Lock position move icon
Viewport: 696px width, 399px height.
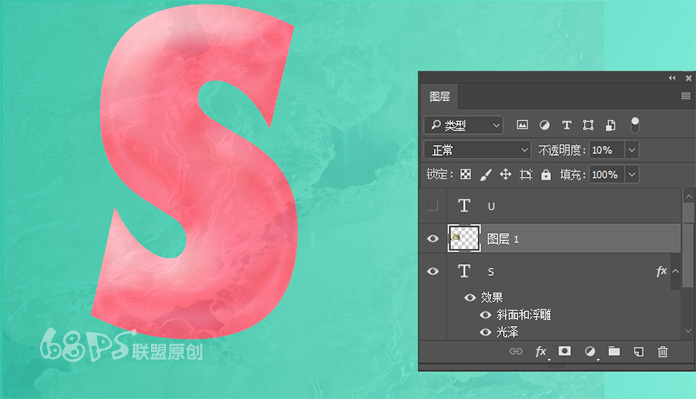pyautogui.click(x=506, y=174)
